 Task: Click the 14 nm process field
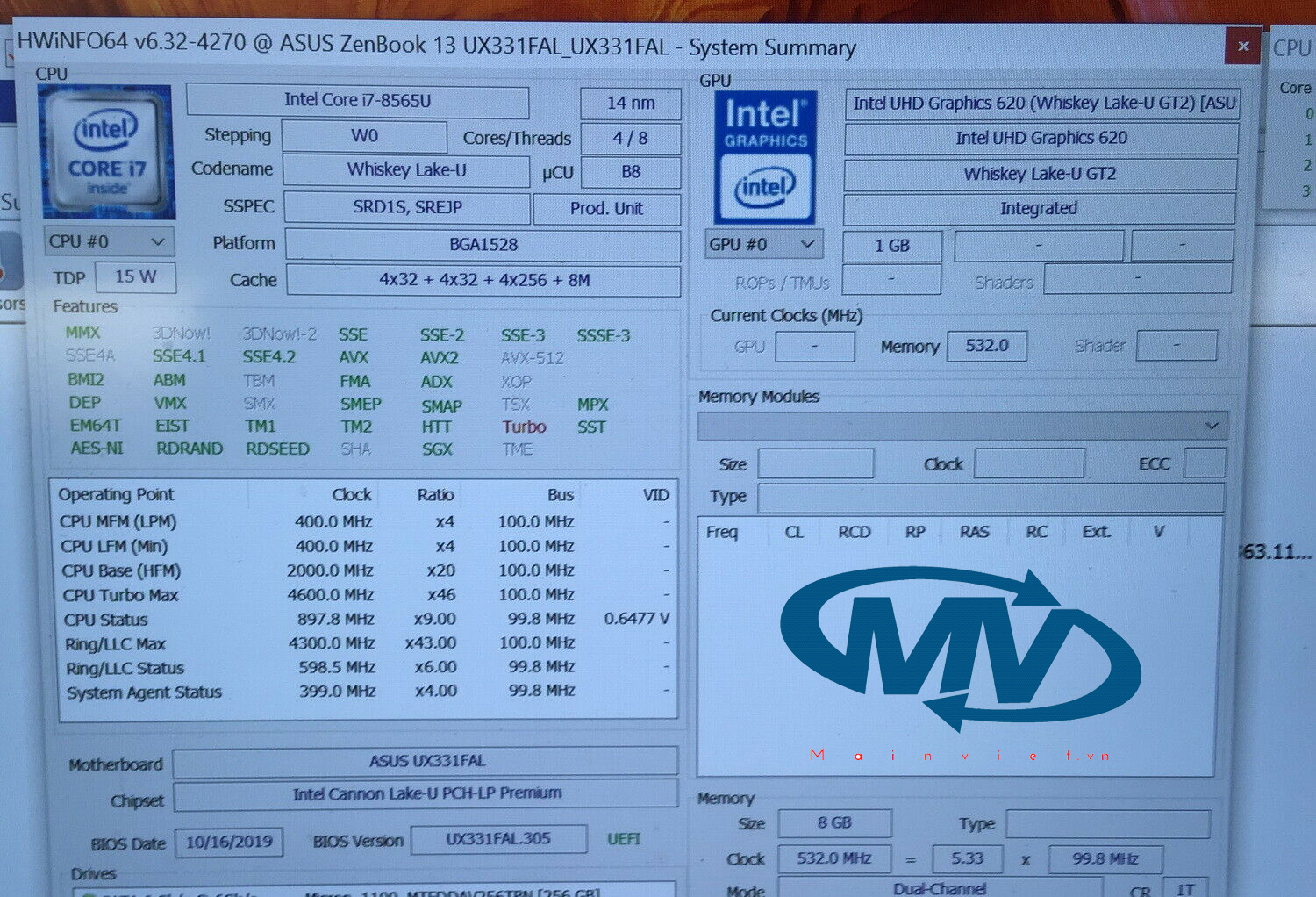tap(630, 104)
